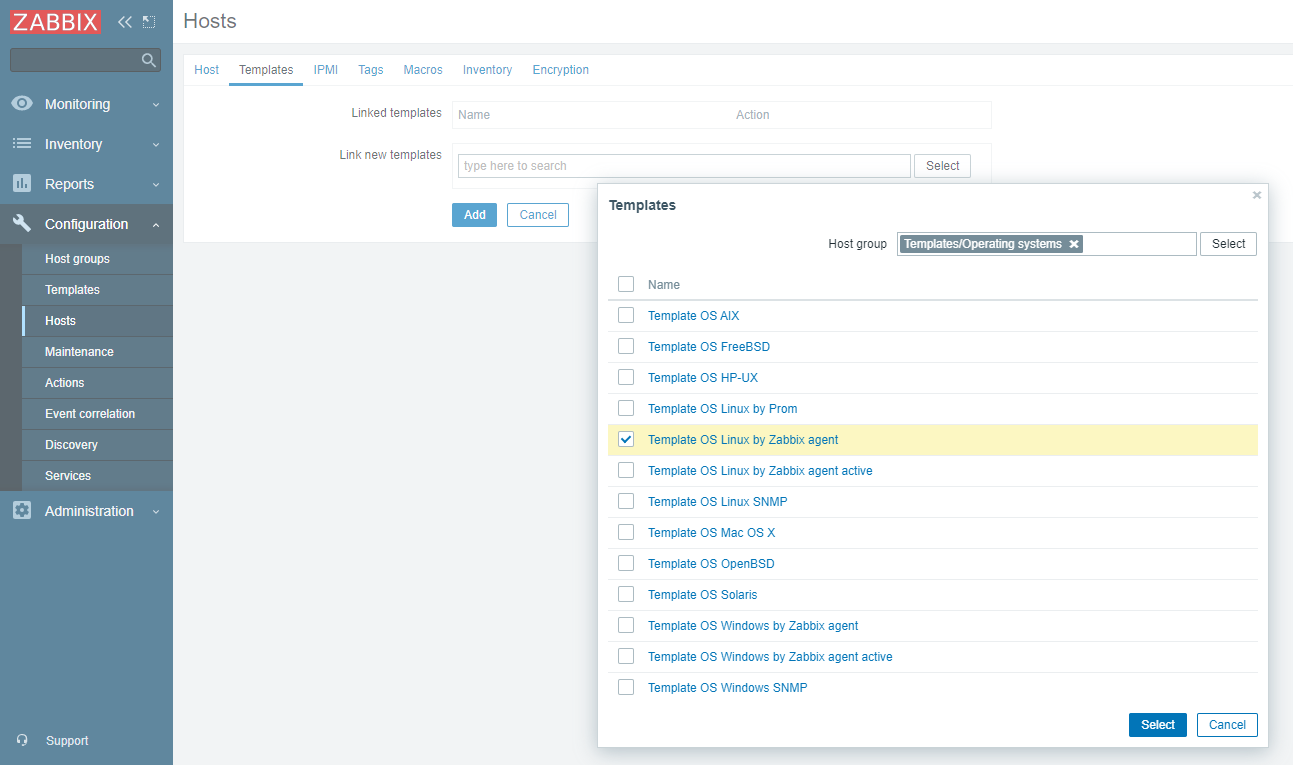Click the Configuration wrench icon
This screenshot has width=1293, height=765.
click(22, 224)
